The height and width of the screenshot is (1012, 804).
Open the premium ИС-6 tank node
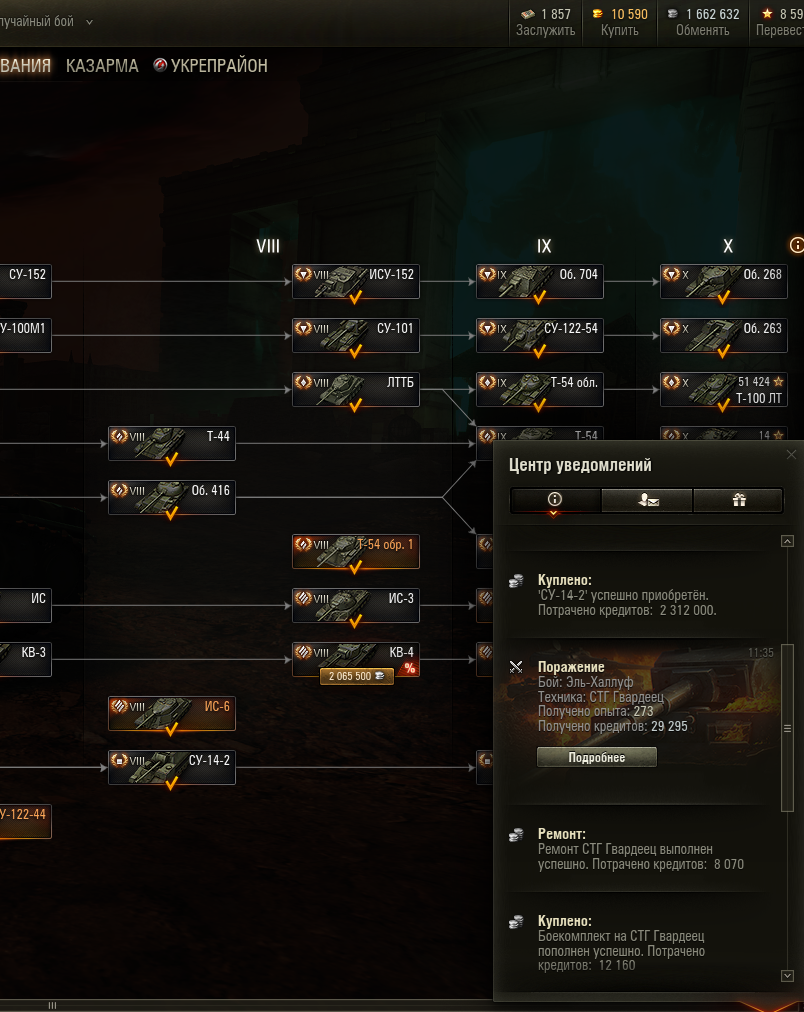(172, 714)
